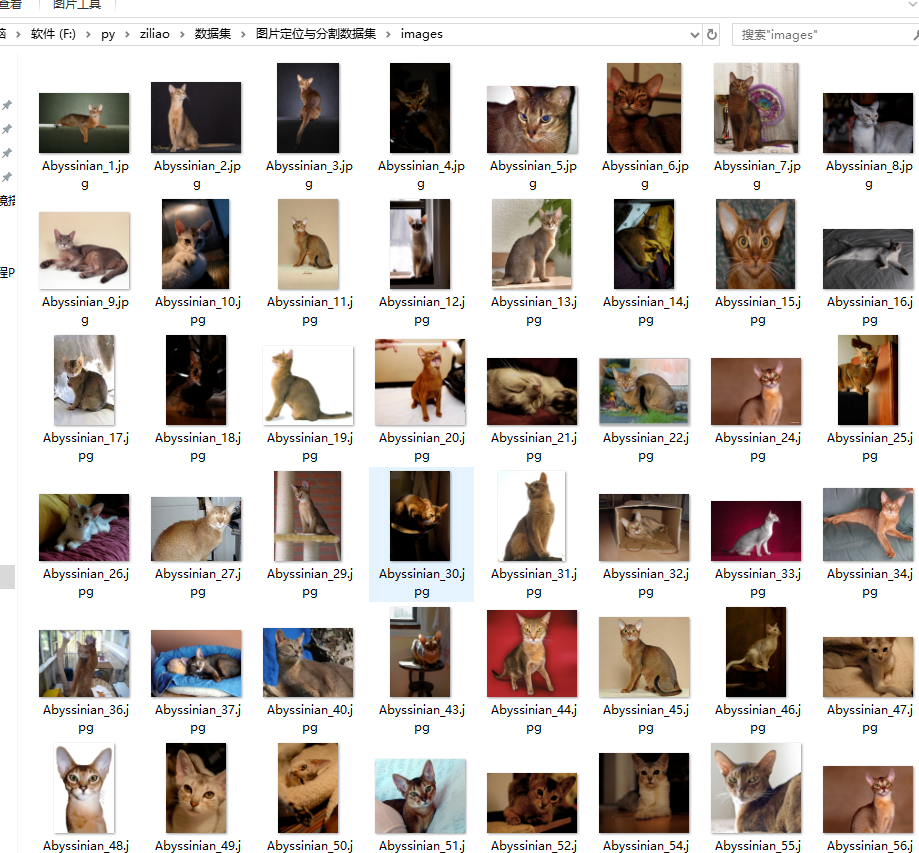Expand chevron after 软件 (F:) in path
919x853 pixels.
click(x=88, y=34)
